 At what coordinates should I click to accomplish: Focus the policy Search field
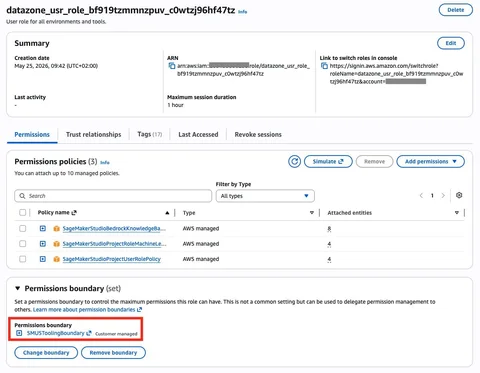pos(113,196)
